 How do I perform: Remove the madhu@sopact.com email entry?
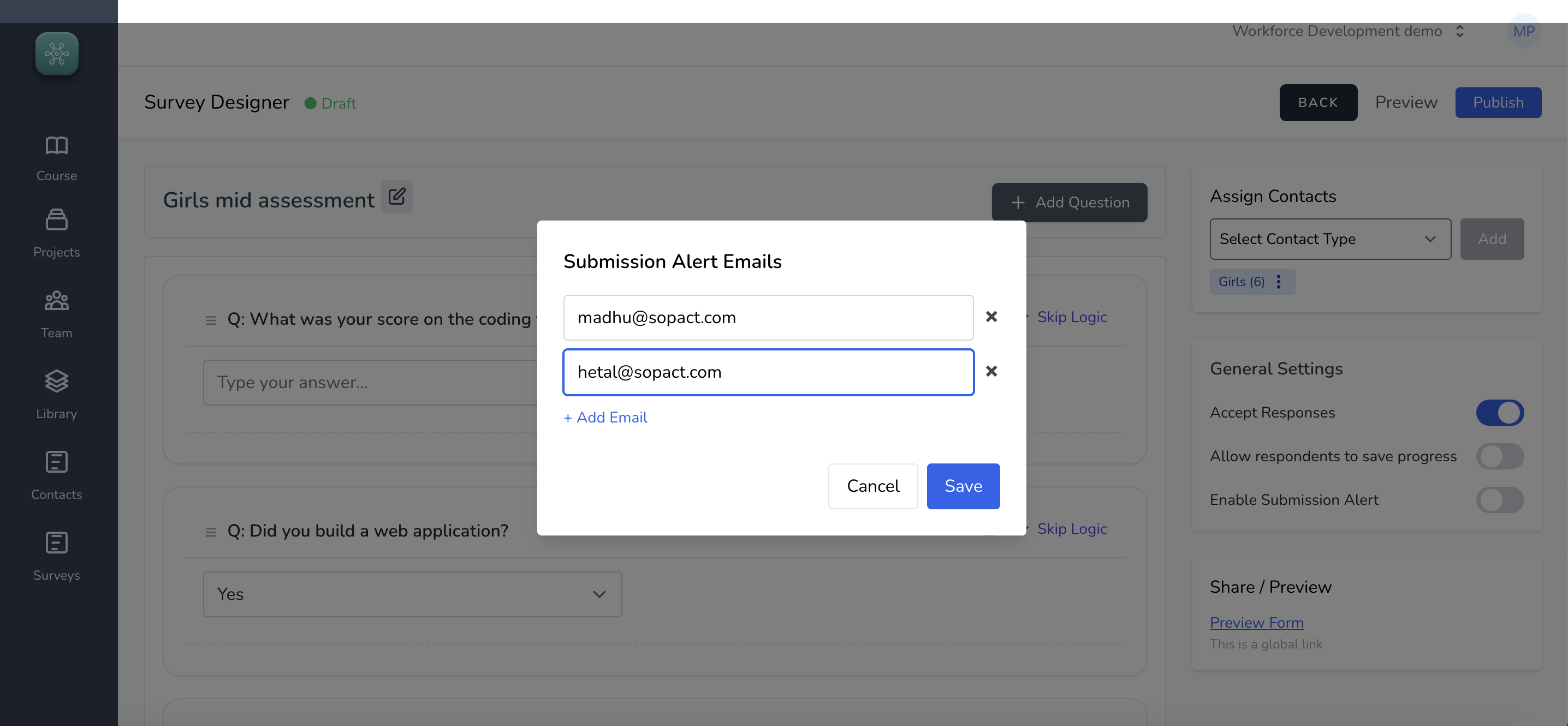pyautogui.click(x=991, y=317)
